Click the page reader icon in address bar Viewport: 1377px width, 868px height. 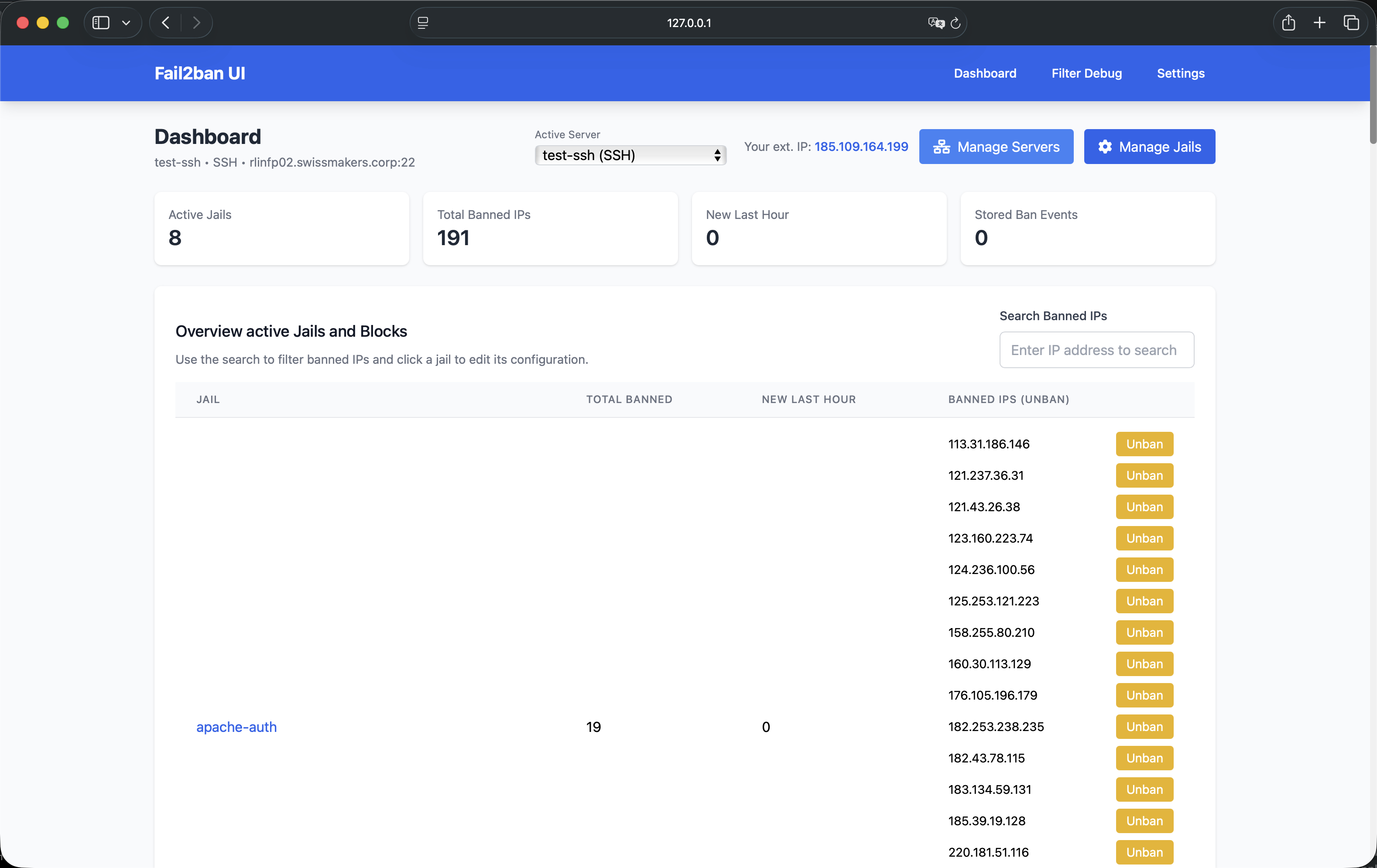point(423,23)
